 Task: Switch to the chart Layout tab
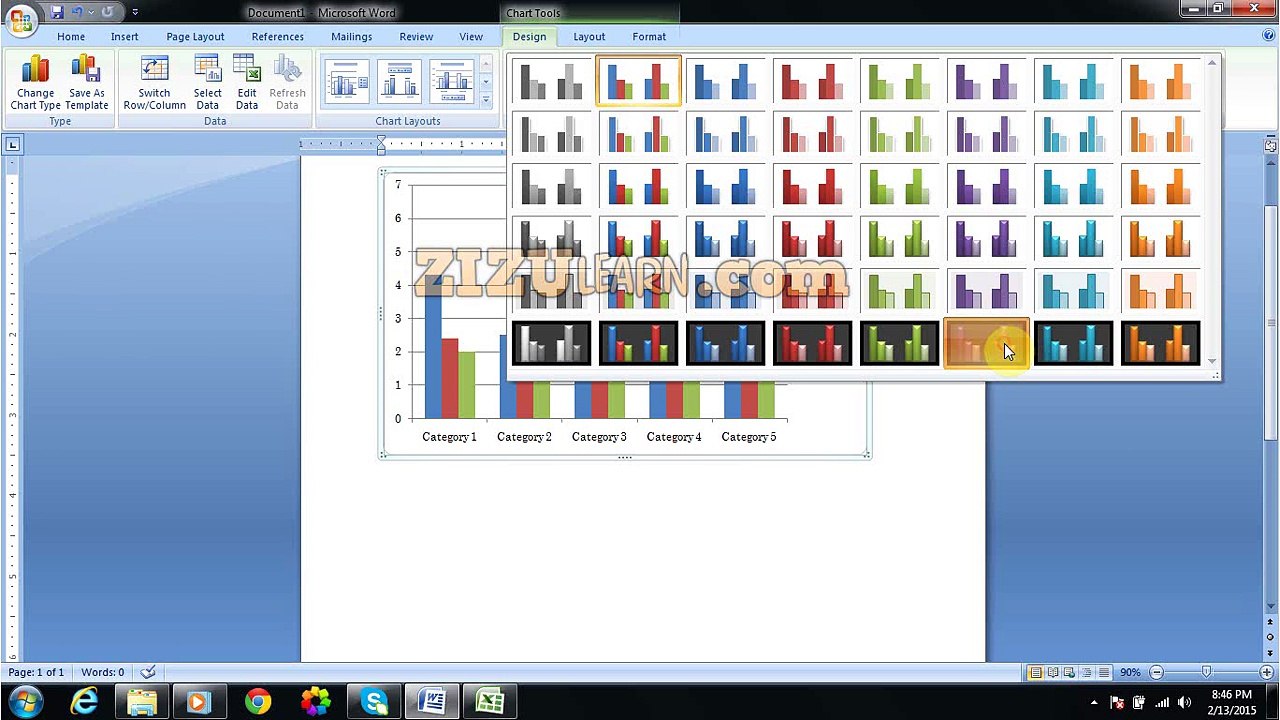tap(589, 36)
